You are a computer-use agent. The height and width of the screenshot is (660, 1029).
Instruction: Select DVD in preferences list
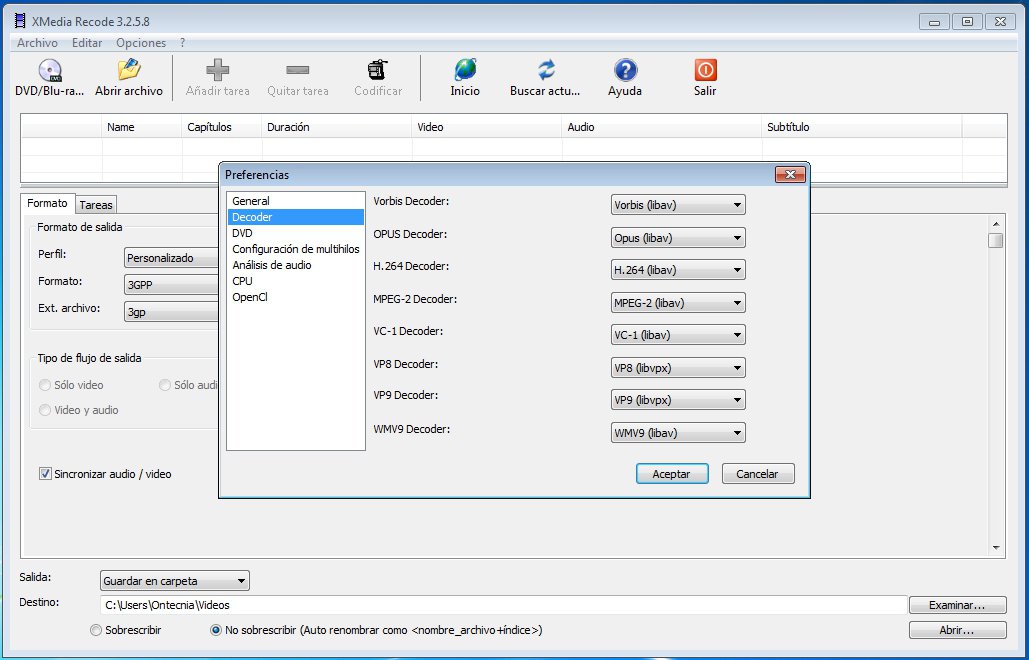[x=295, y=233]
